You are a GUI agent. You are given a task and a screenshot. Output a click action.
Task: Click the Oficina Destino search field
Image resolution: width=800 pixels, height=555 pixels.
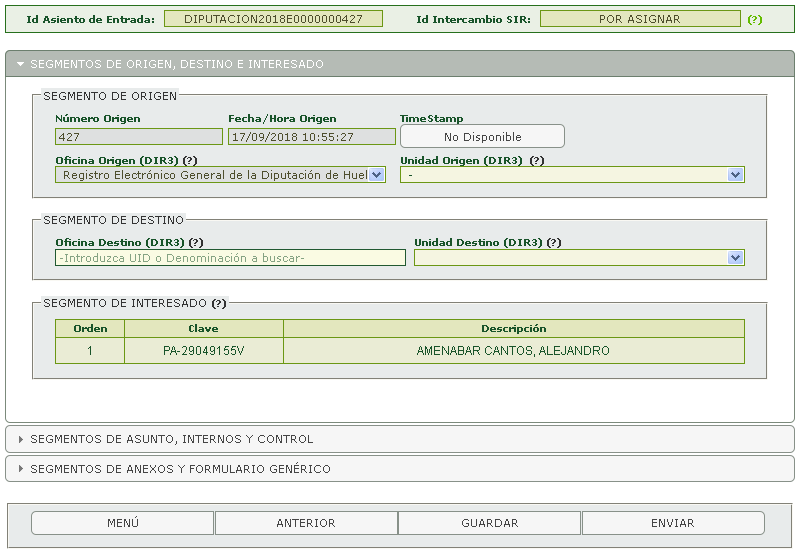pos(230,258)
